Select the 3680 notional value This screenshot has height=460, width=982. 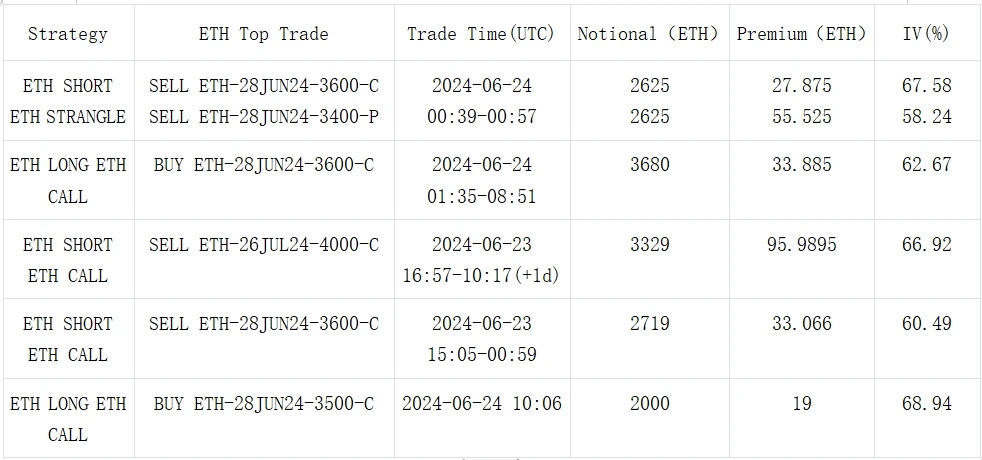coord(649,165)
